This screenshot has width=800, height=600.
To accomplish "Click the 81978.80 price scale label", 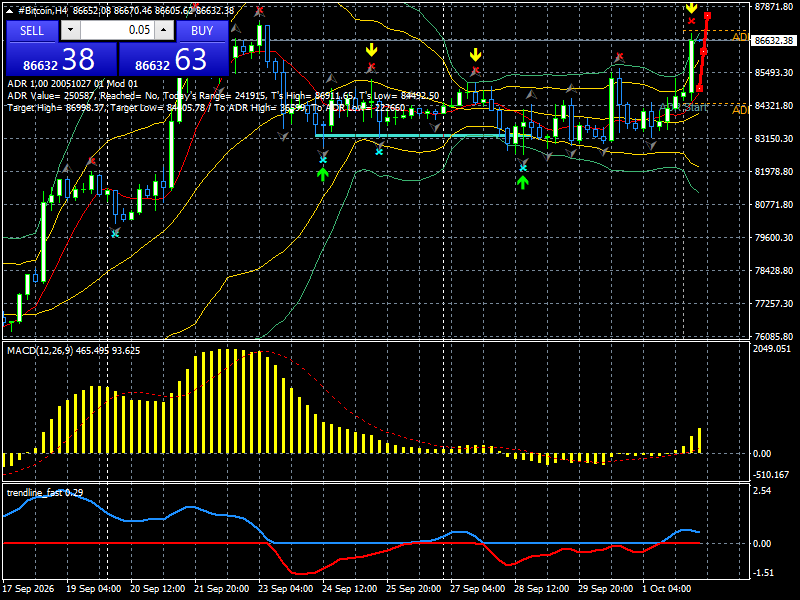I will (773, 172).
